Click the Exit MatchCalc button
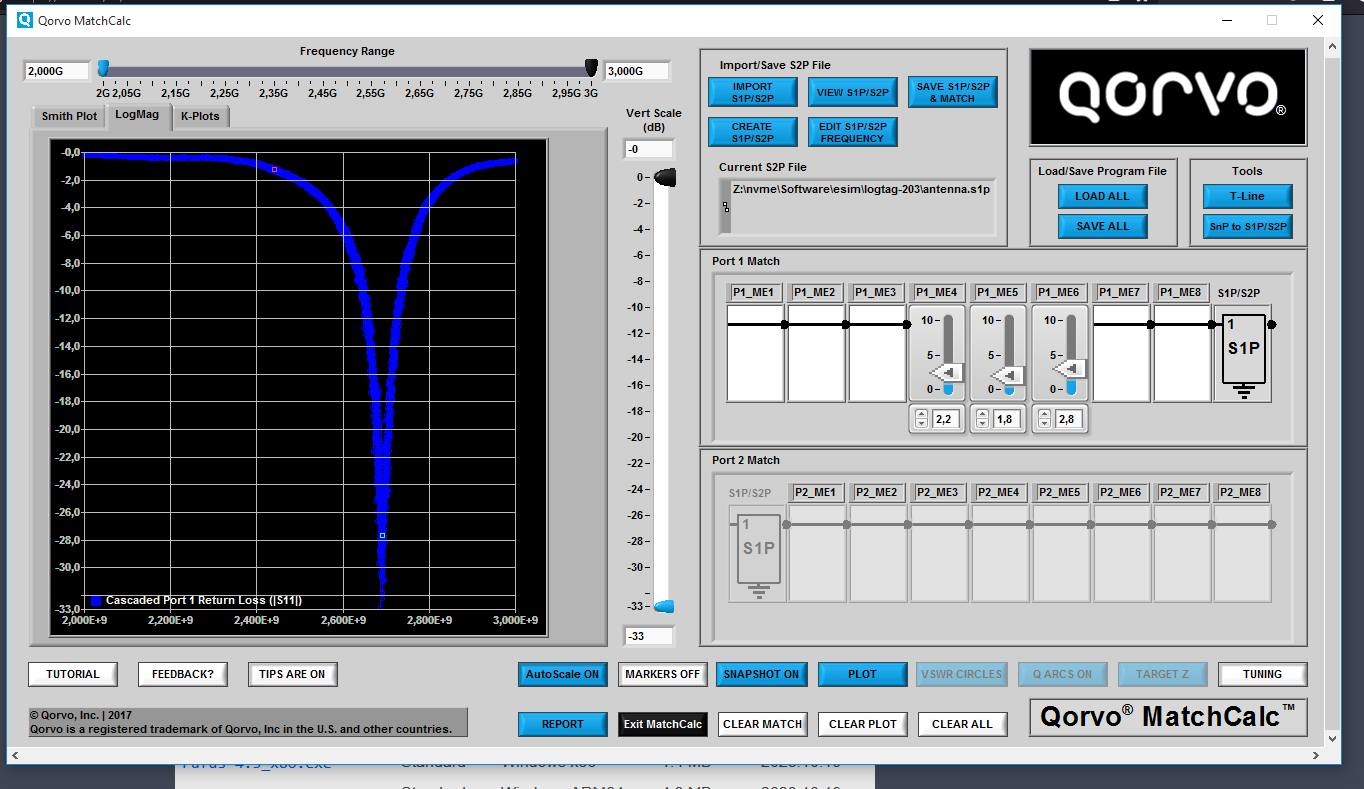The height and width of the screenshot is (789, 1364). pyautogui.click(x=662, y=724)
